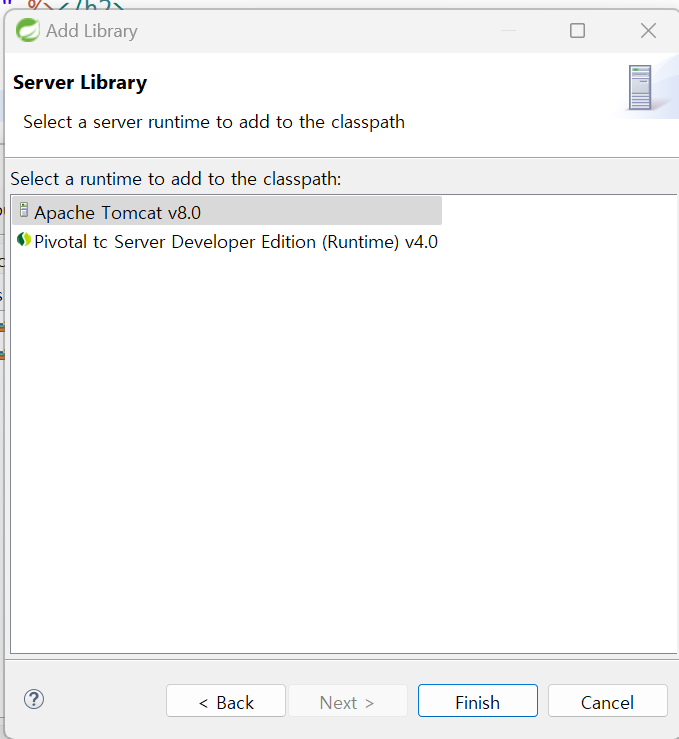
Task: Click the Apache Tomcat server icon
Action: click(24, 210)
